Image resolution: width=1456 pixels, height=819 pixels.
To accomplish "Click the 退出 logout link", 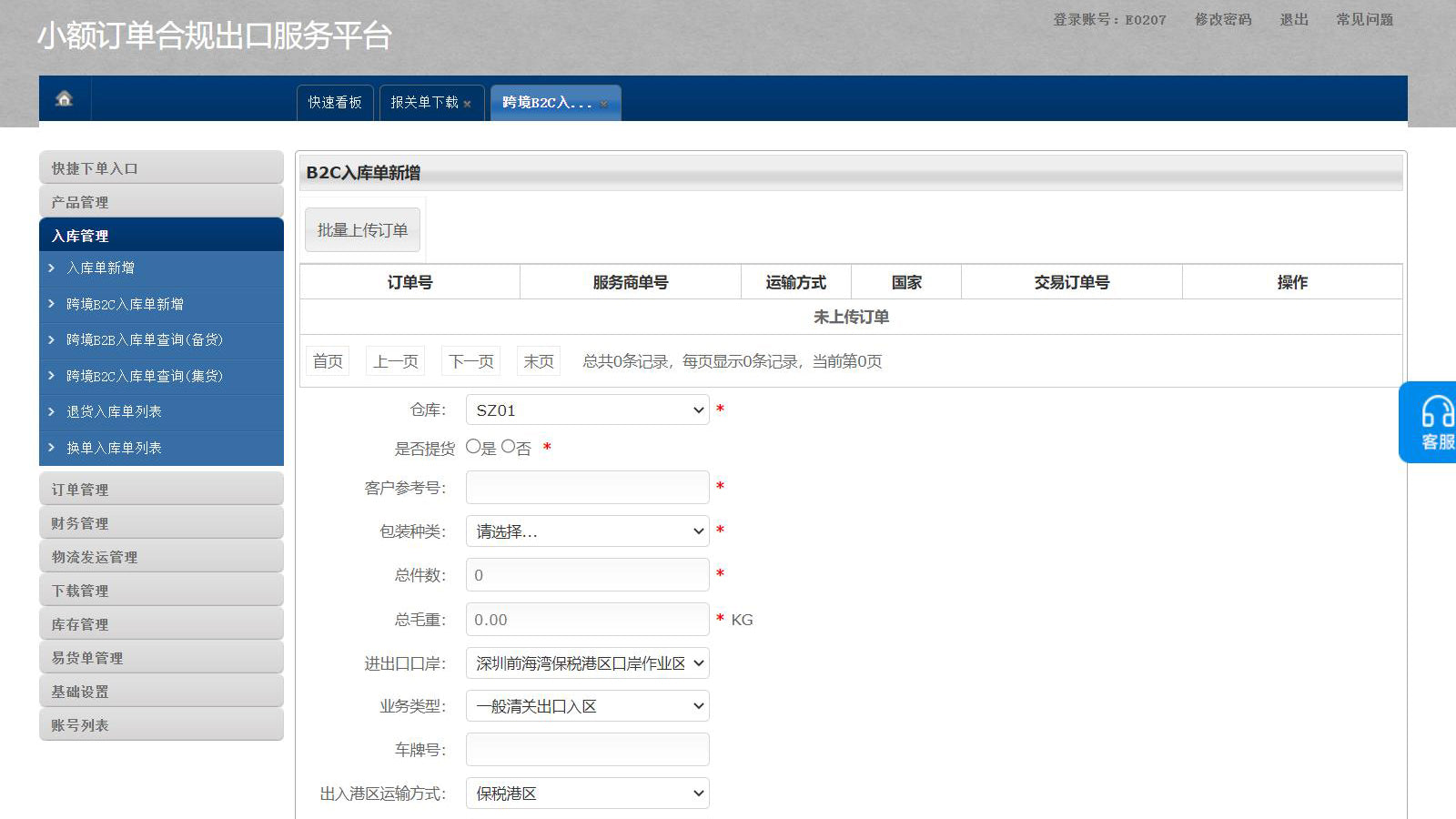I will (x=1293, y=19).
